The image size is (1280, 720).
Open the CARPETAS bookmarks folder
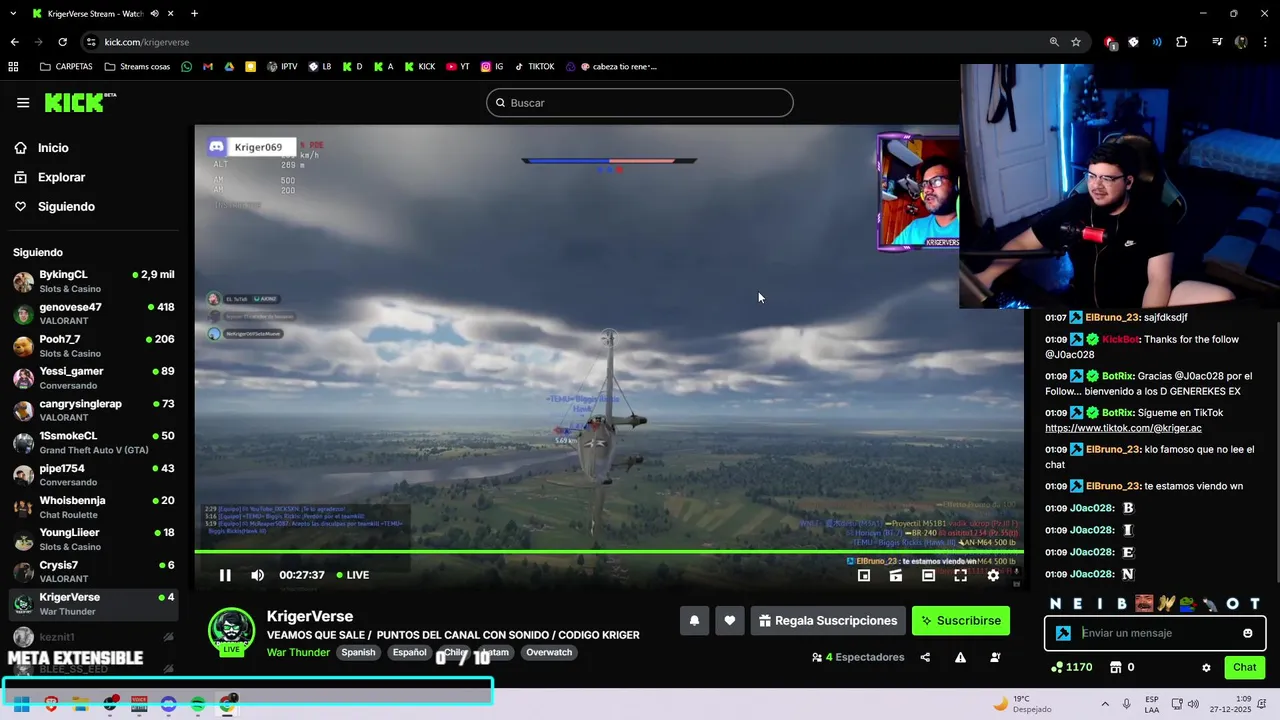(66, 67)
